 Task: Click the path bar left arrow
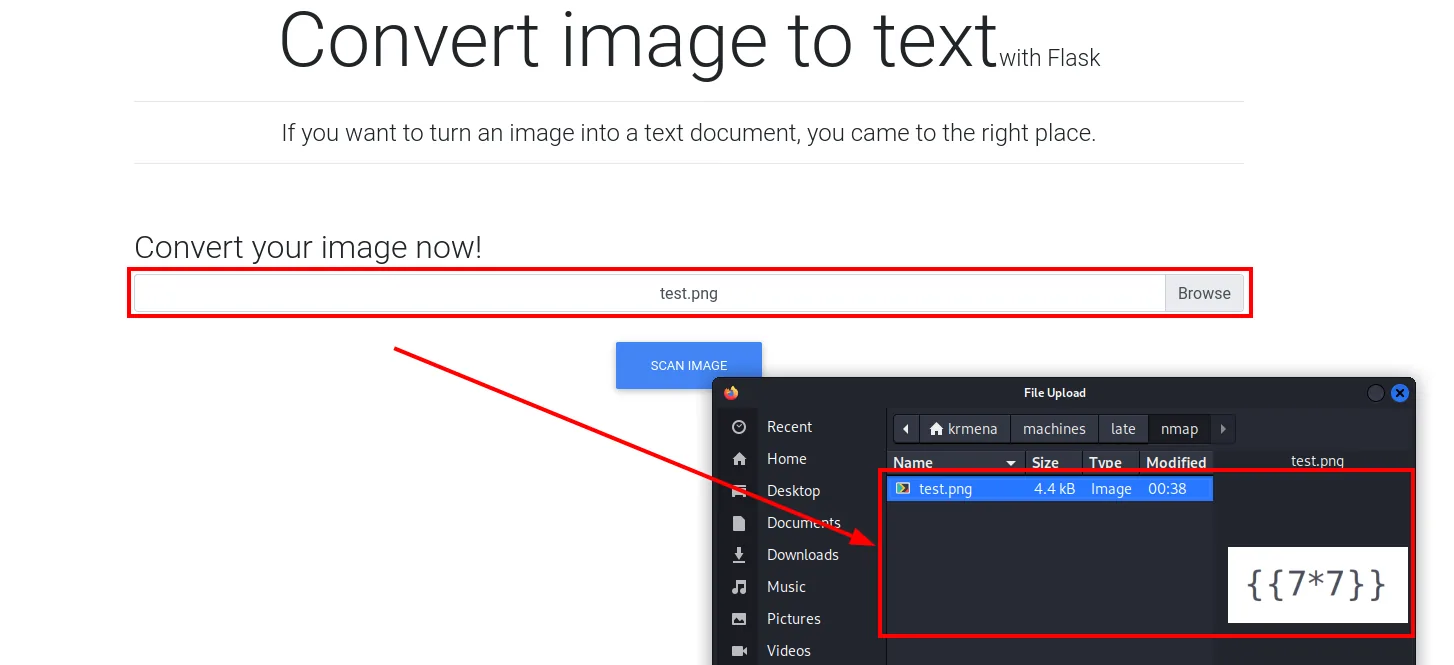[906, 429]
